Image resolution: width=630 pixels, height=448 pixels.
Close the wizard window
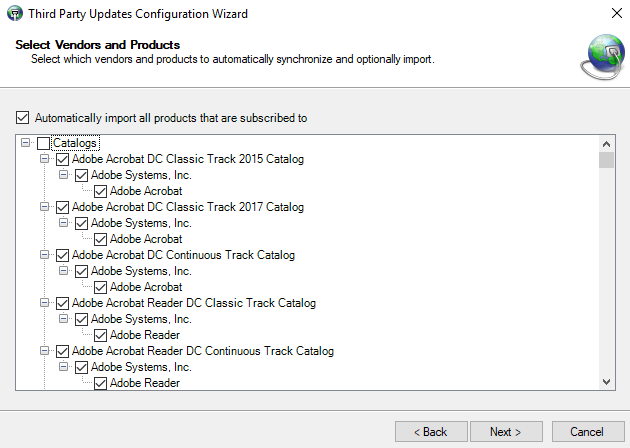point(611,14)
